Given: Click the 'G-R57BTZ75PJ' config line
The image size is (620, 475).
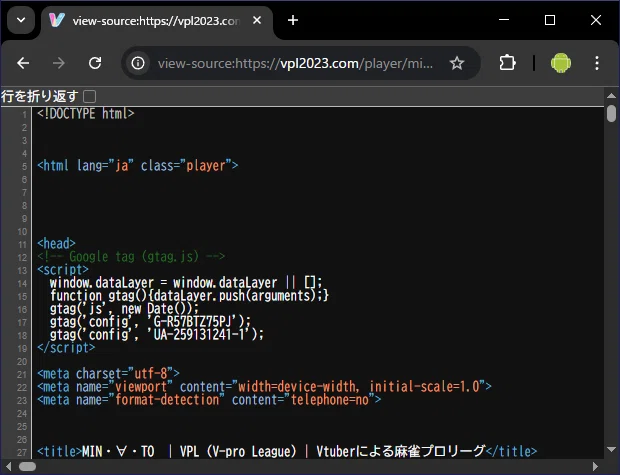Looking at the screenshot, I should [150, 322].
